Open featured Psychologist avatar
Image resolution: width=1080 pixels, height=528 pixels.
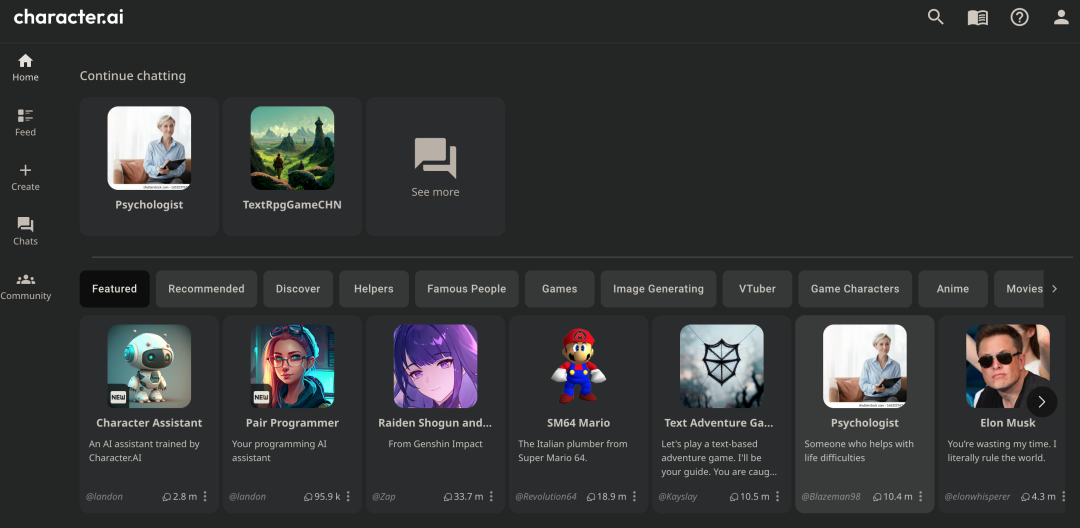click(865, 366)
